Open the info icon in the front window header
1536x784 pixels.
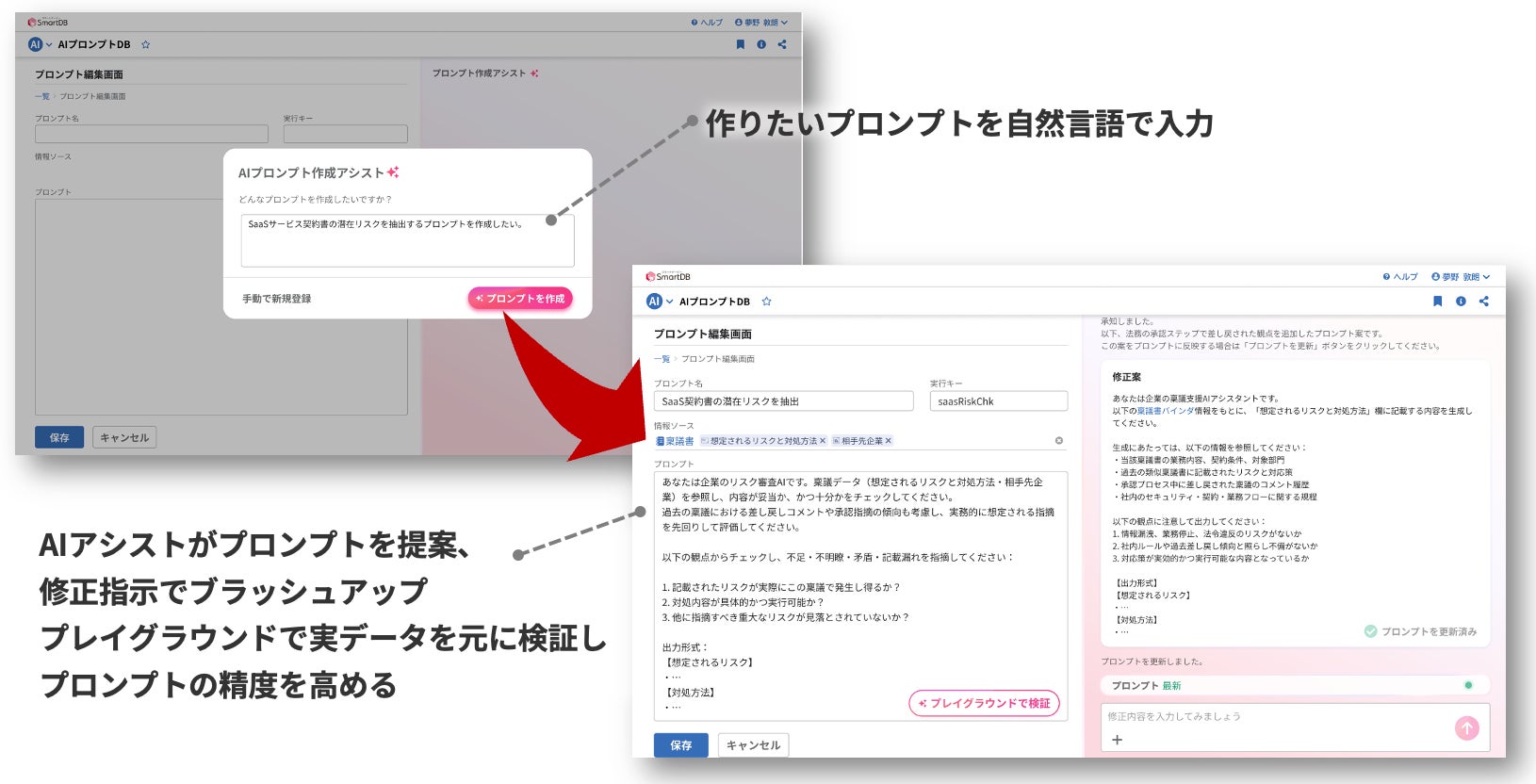(x=1461, y=302)
